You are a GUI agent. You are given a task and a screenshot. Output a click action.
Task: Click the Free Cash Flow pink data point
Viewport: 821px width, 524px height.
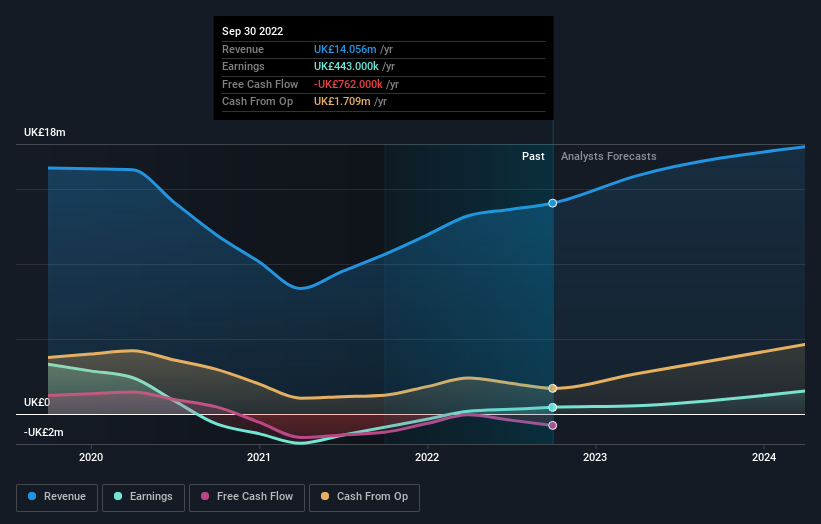point(552,426)
